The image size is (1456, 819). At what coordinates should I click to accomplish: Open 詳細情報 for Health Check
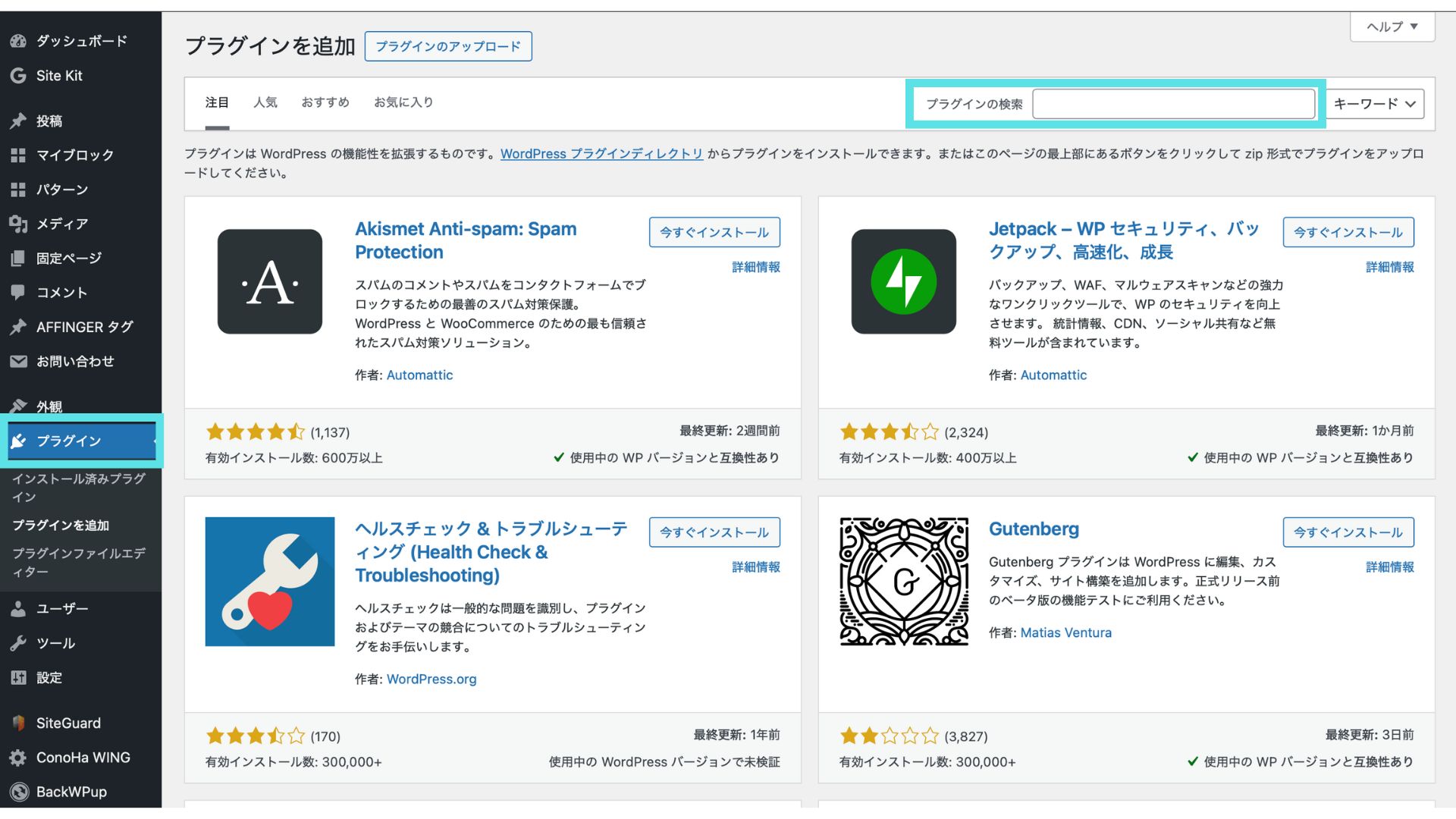tap(756, 567)
